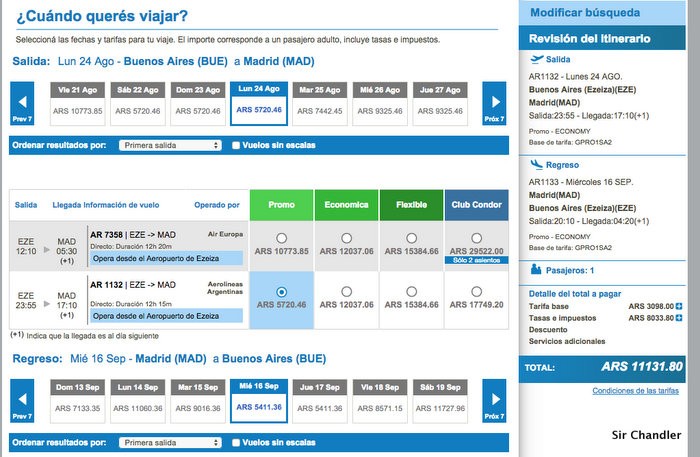
Task: Enable outbound Vuelos sin escalas checkbox
Action: (x=236, y=145)
